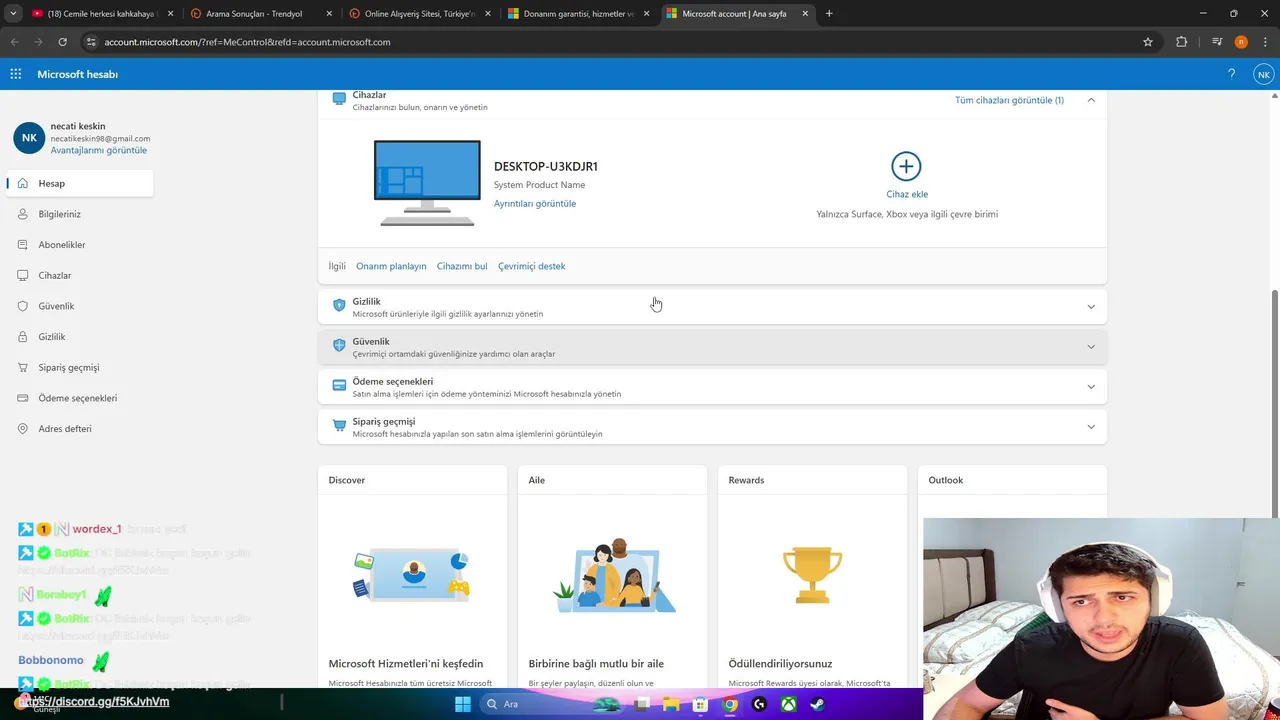Open the media control icon in toolbar
1280x720 pixels.
tap(1217, 42)
